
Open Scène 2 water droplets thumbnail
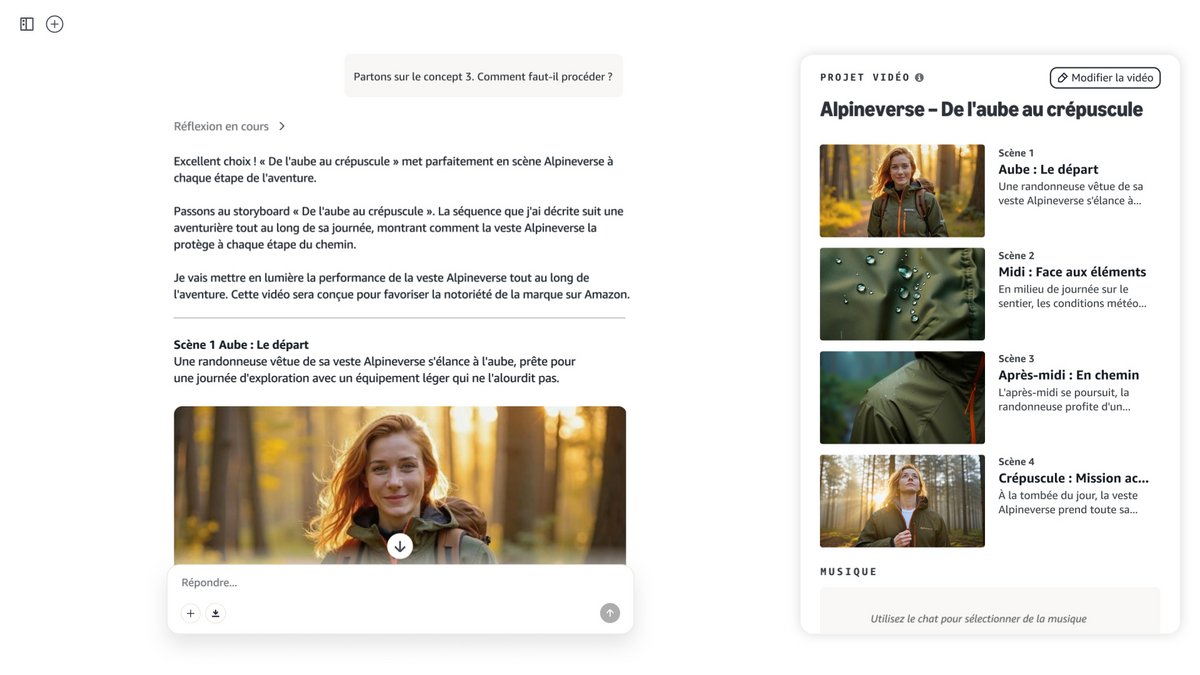[x=902, y=294]
